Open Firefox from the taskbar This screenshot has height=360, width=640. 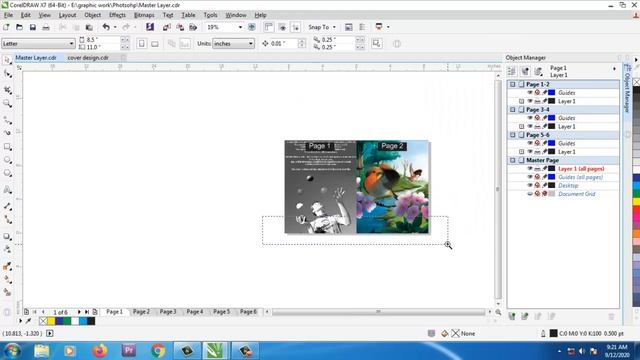tap(99, 351)
